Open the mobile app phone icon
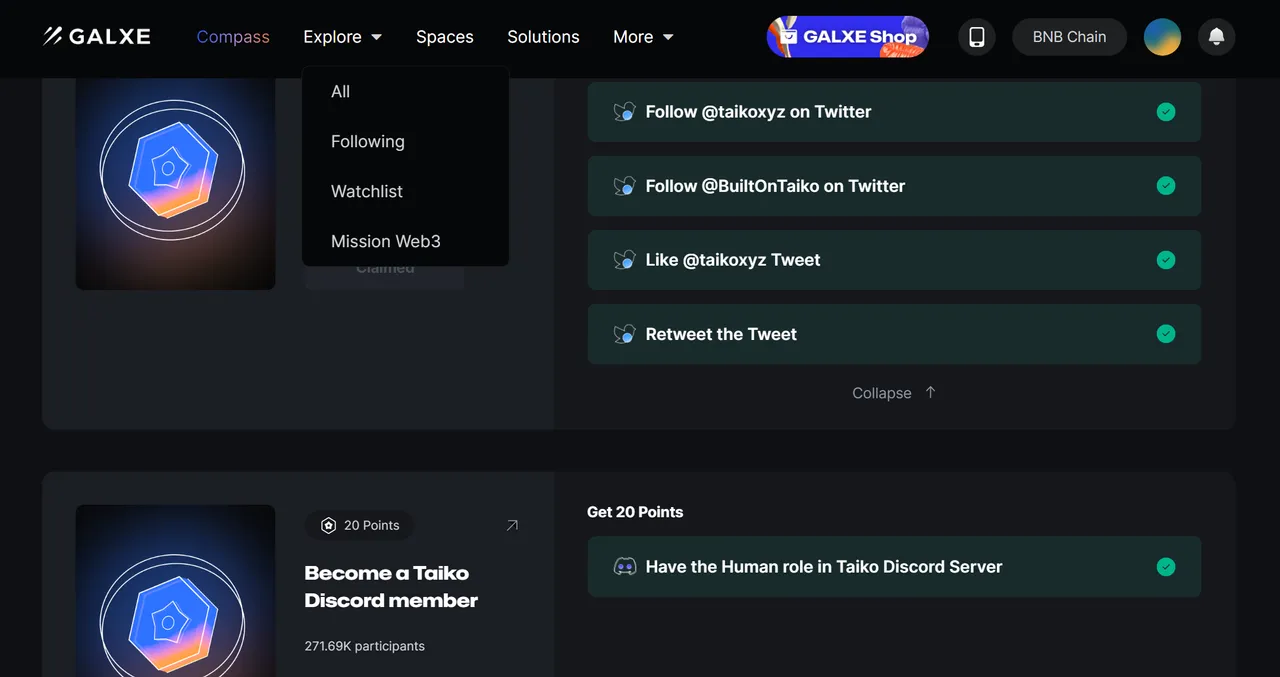The height and width of the screenshot is (677, 1280). click(x=977, y=37)
